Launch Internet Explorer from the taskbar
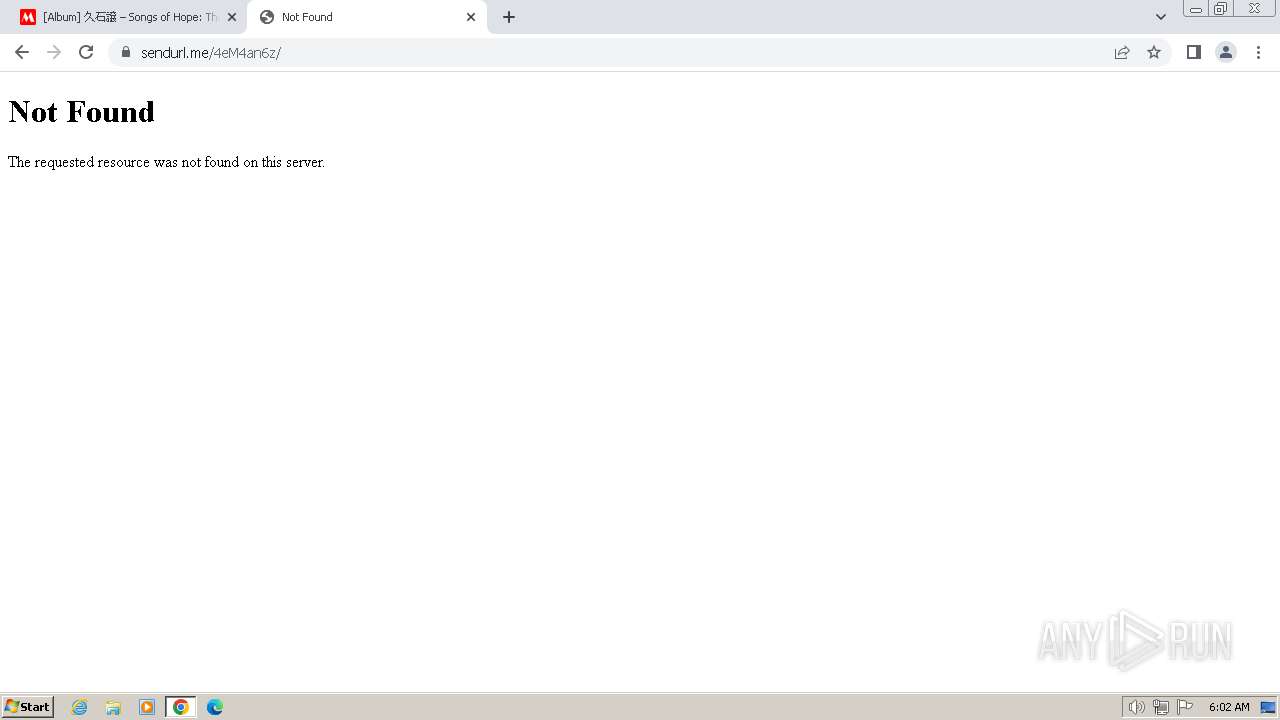The width and height of the screenshot is (1280, 720). (80, 707)
